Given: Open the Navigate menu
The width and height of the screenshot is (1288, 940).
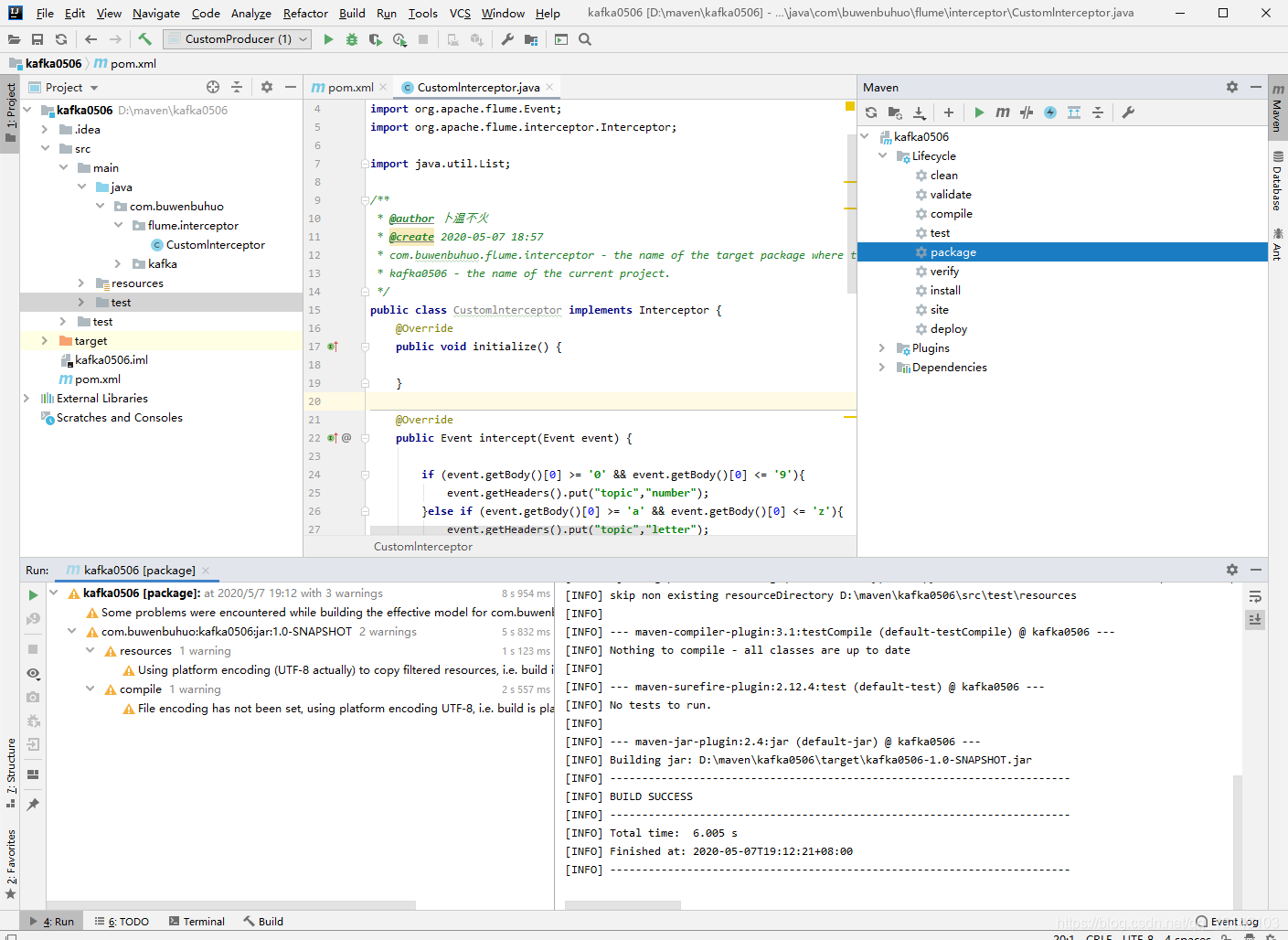Looking at the screenshot, I should (156, 13).
